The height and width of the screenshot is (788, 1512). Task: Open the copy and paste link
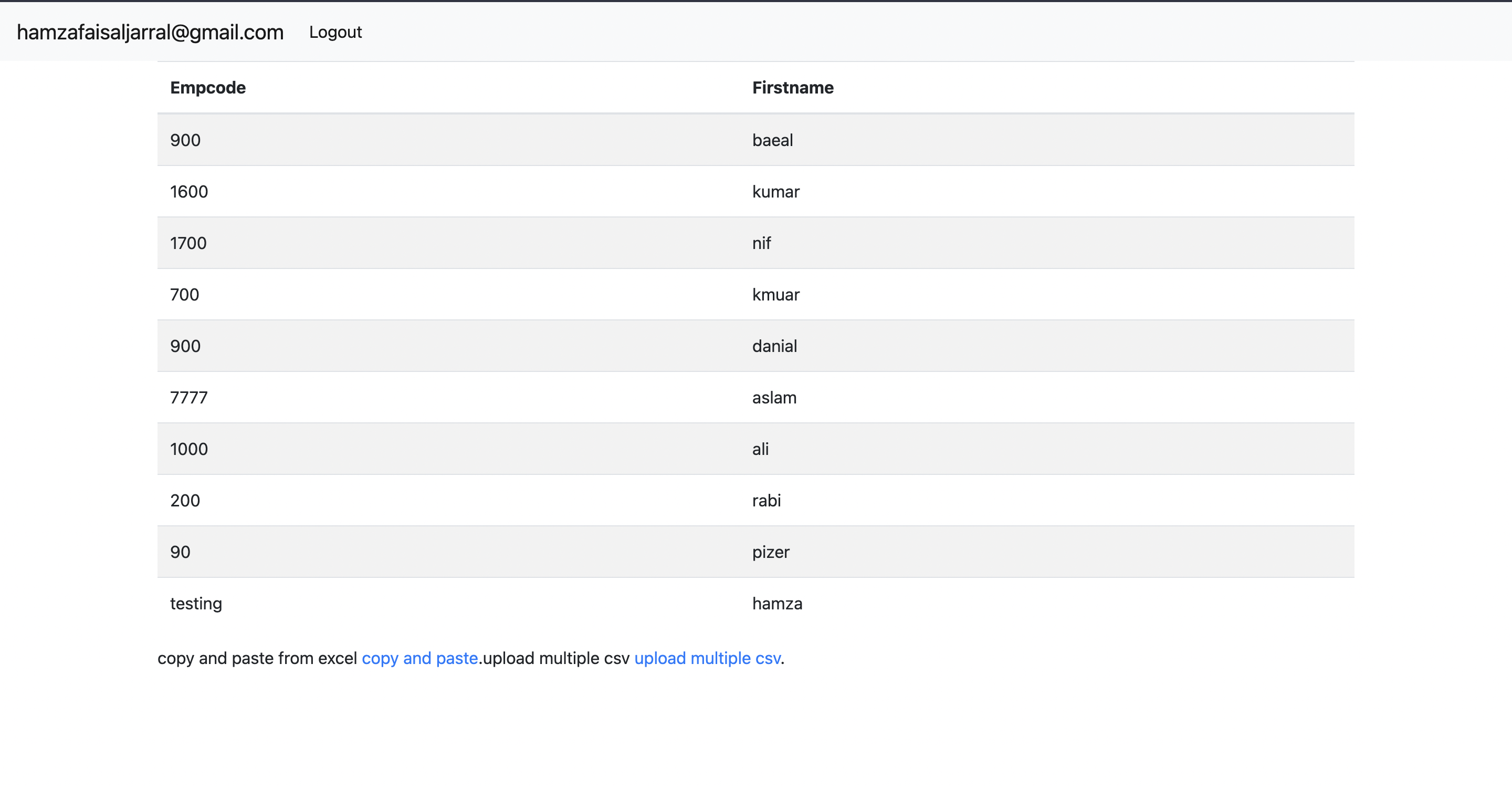click(419, 658)
